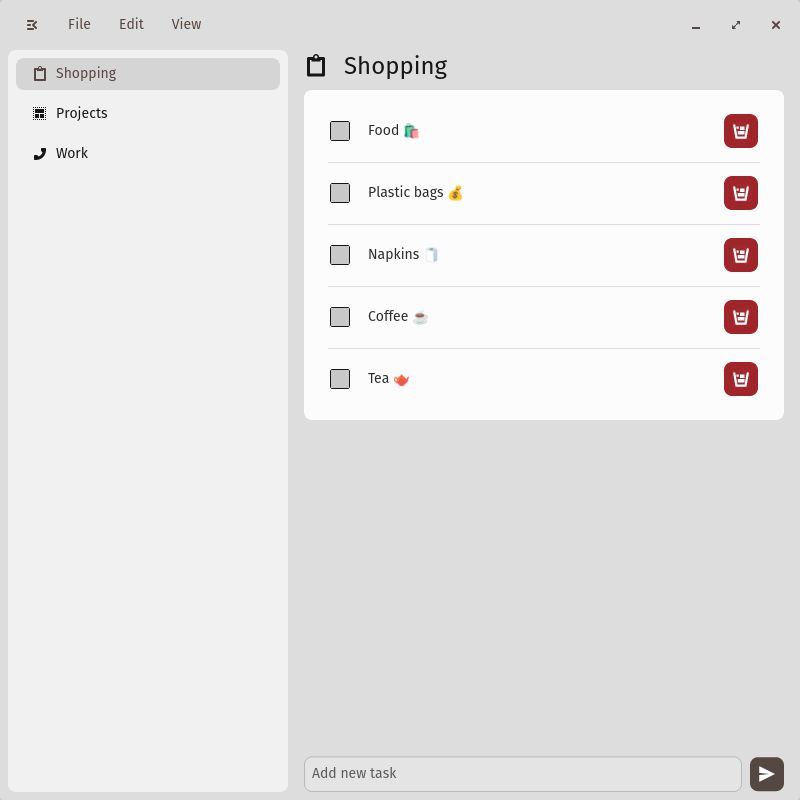Click the Shopping clipboard icon in sidebar
Viewport: 800px width, 800px height.
pos(39,73)
